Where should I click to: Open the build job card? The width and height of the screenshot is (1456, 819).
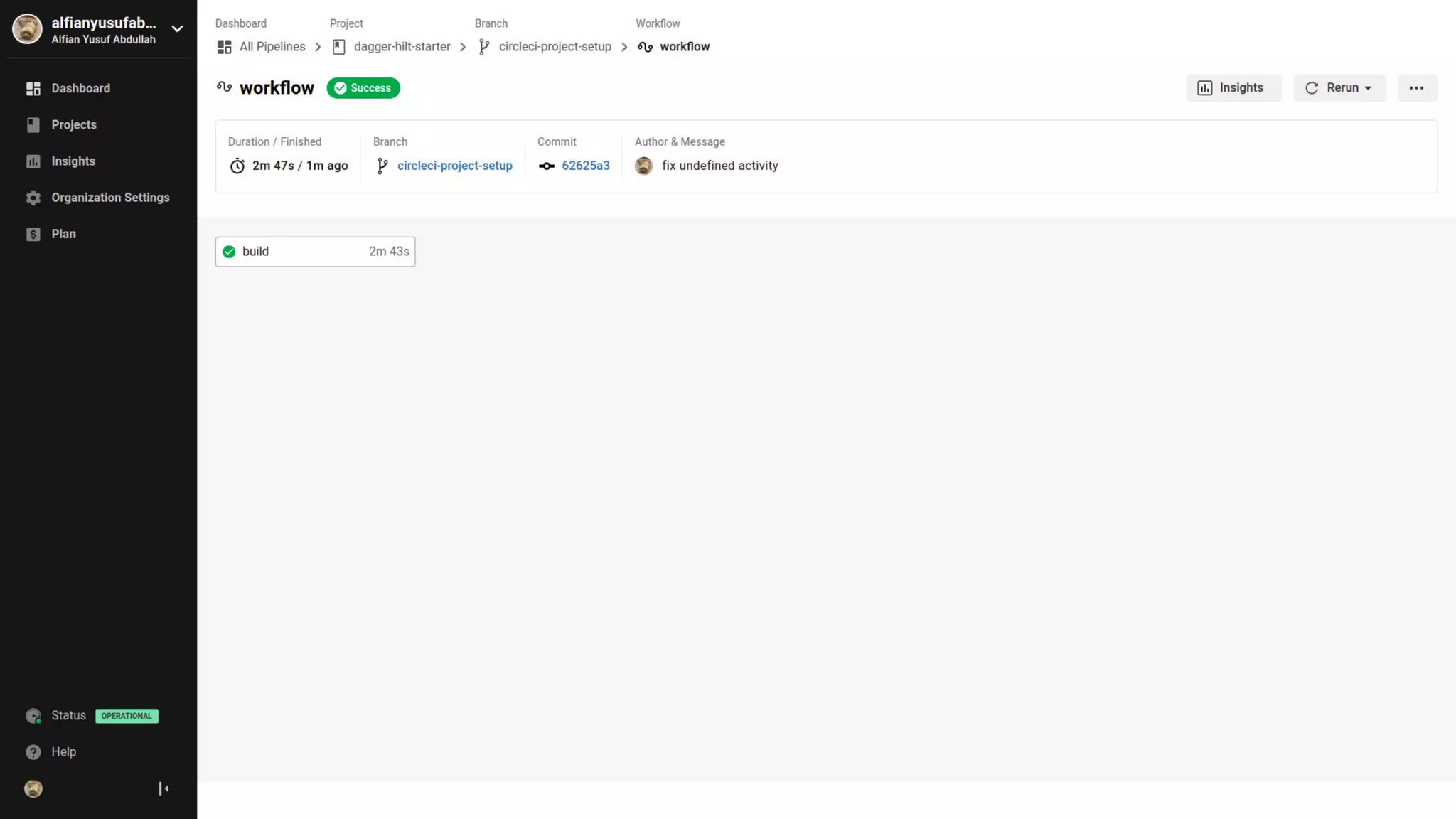coord(315,252)
